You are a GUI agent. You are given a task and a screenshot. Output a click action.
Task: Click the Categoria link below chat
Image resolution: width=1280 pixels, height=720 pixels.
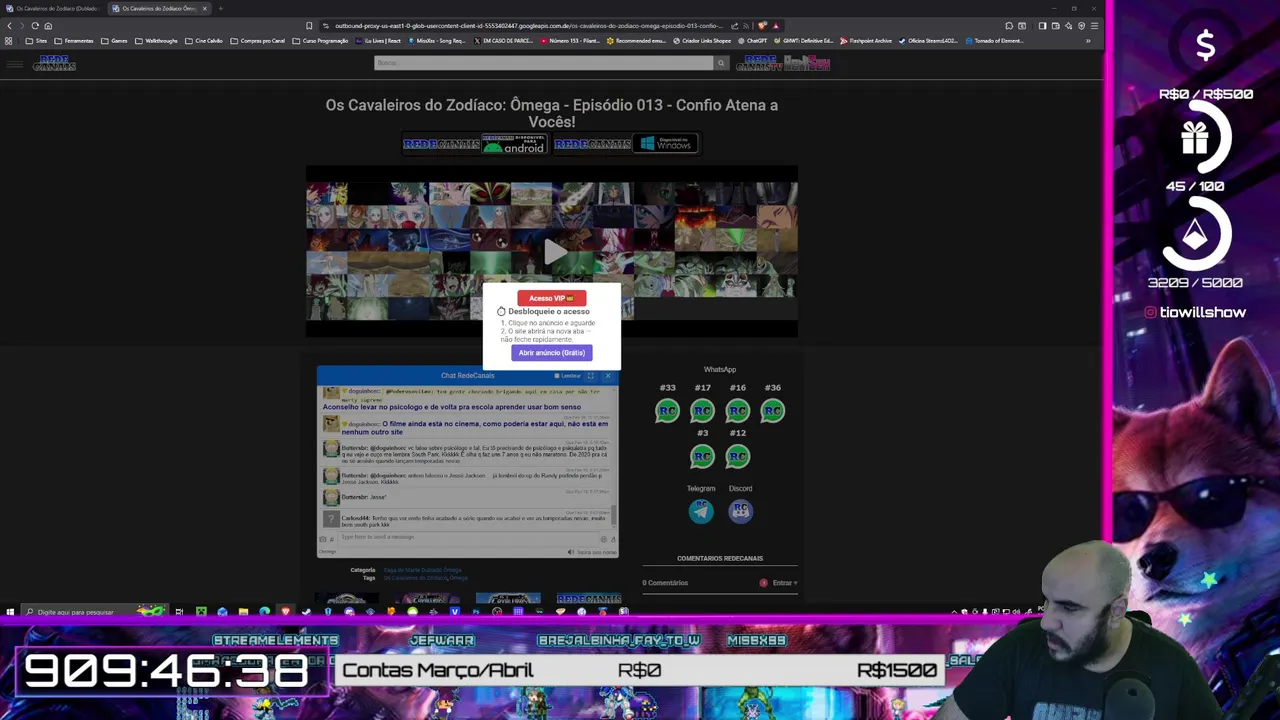(x=422, y=570)
